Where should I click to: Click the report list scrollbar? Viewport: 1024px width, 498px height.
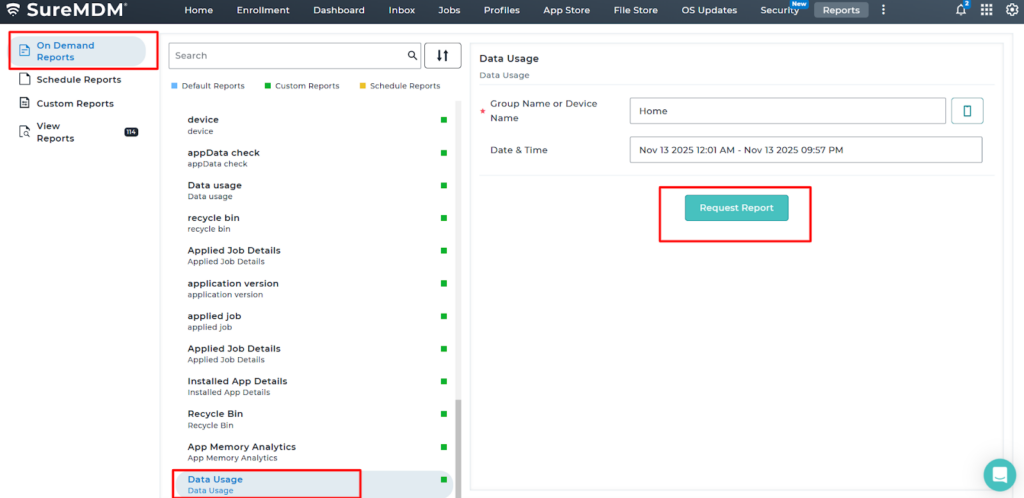pyautogui.click(x=459, y=440)
